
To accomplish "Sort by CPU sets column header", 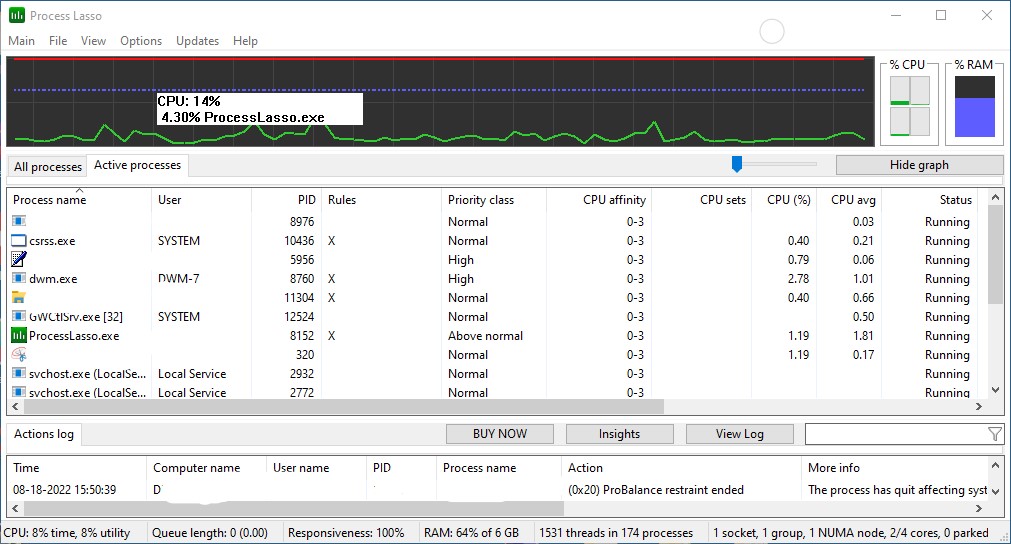I will click(x=700, y=200).
